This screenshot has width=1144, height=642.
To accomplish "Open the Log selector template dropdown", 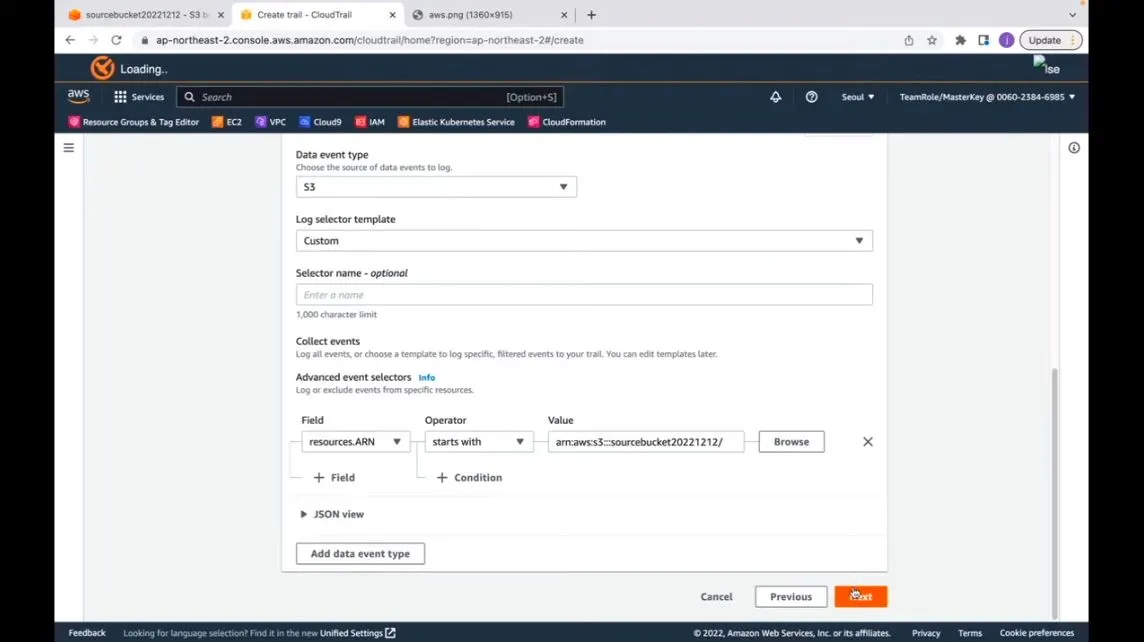I will pyautogui.click(x=584, y=241).
